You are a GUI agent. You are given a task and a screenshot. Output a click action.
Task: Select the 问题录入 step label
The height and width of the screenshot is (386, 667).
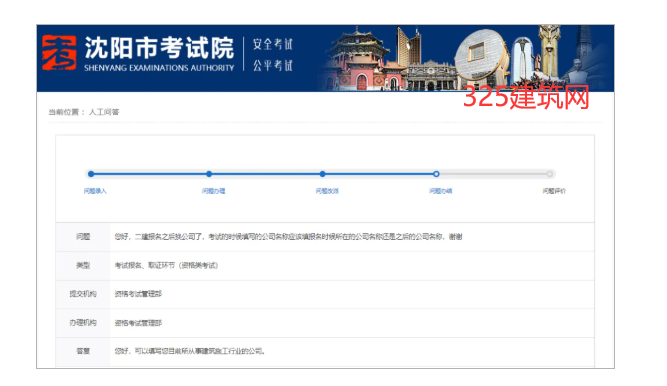(95, 191)
